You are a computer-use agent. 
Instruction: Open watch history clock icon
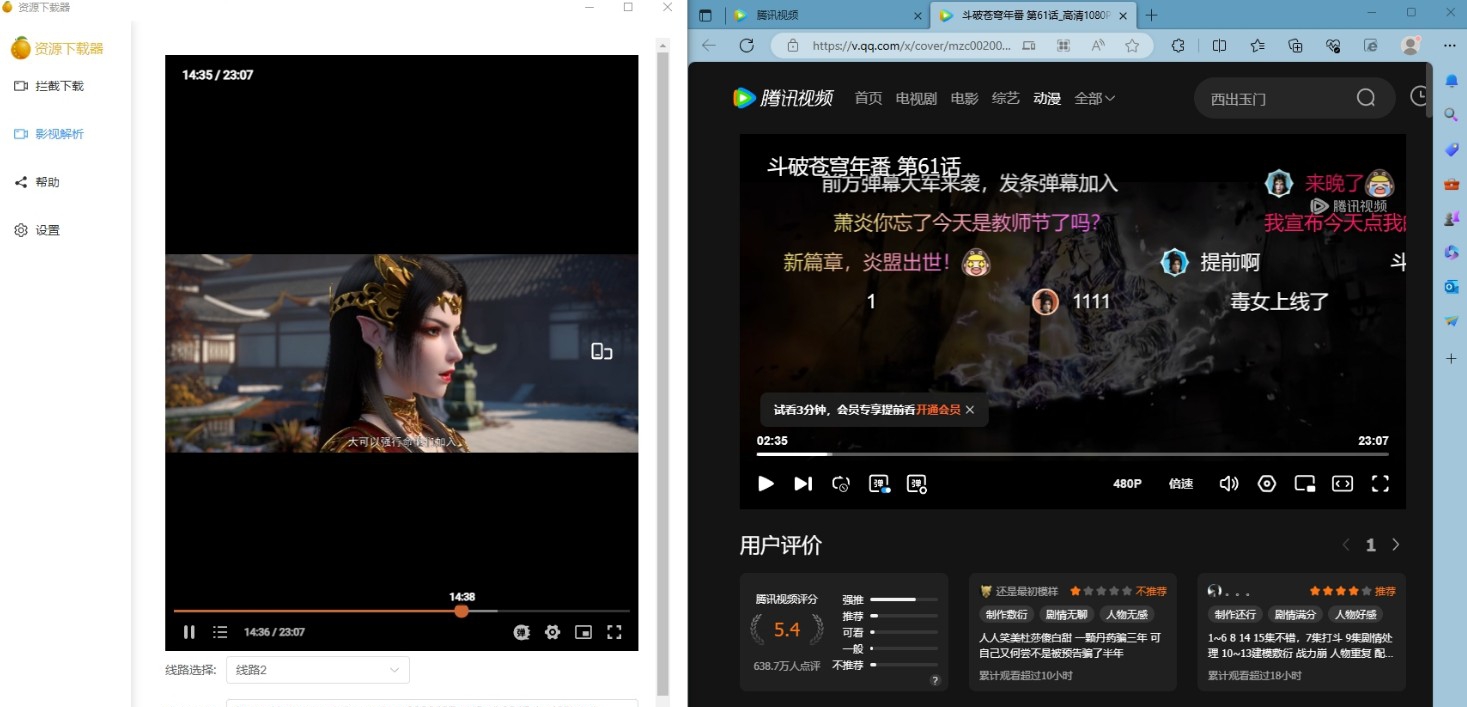click(1419, 96)
